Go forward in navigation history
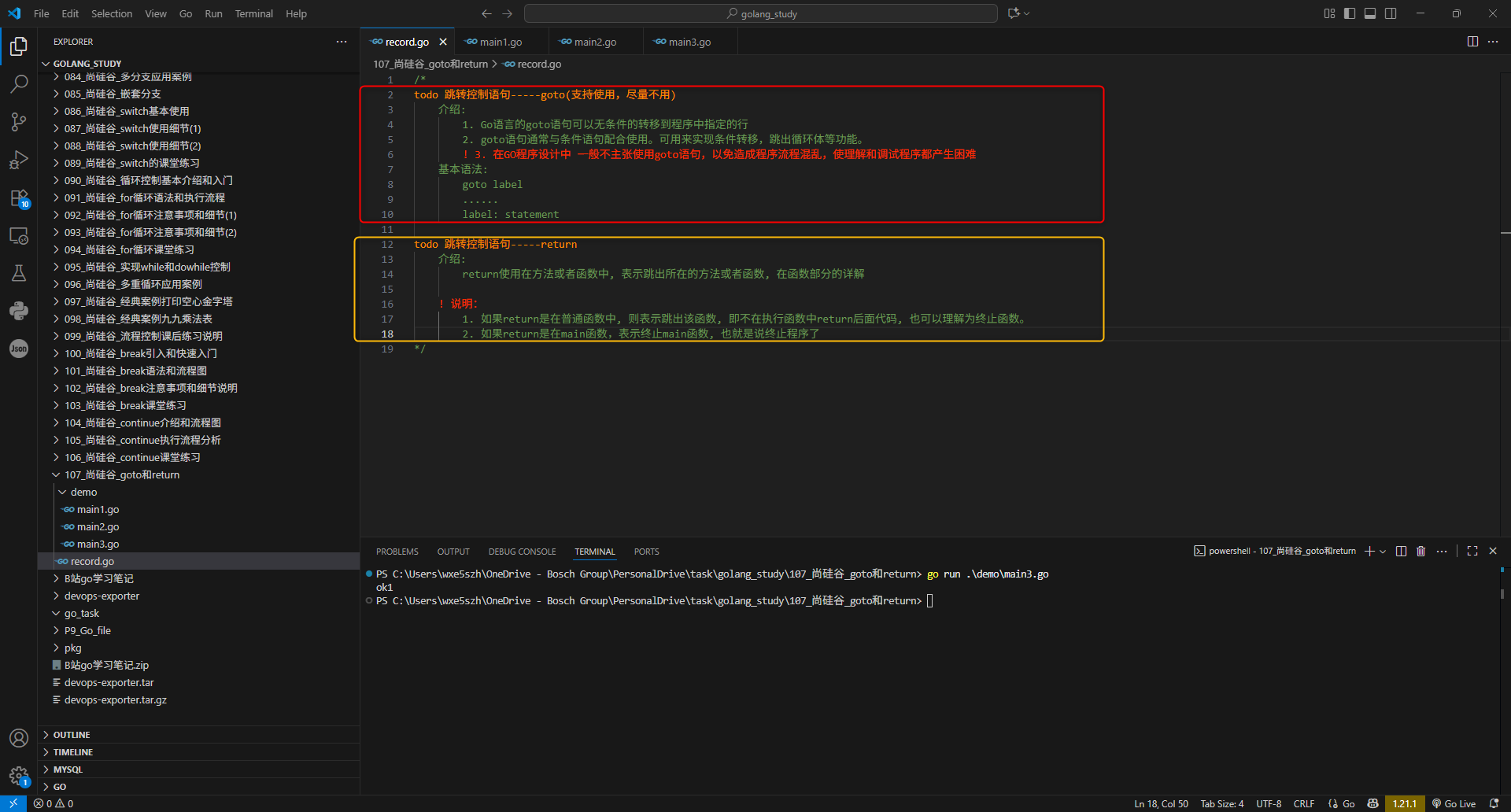Screen dimensions: 1511x812 508,13
